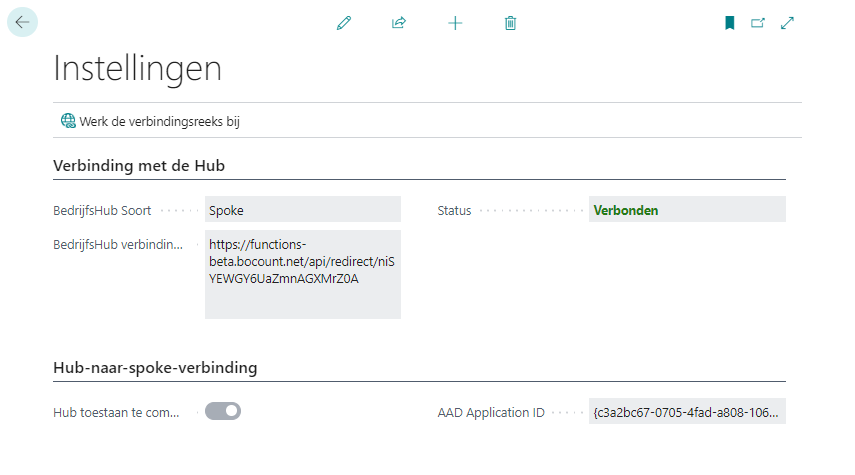This screenshot has height=475, width=855.
Task: Click the BedrijfsHub Soort field showing Spoke
Action: [x=302, y=210]
